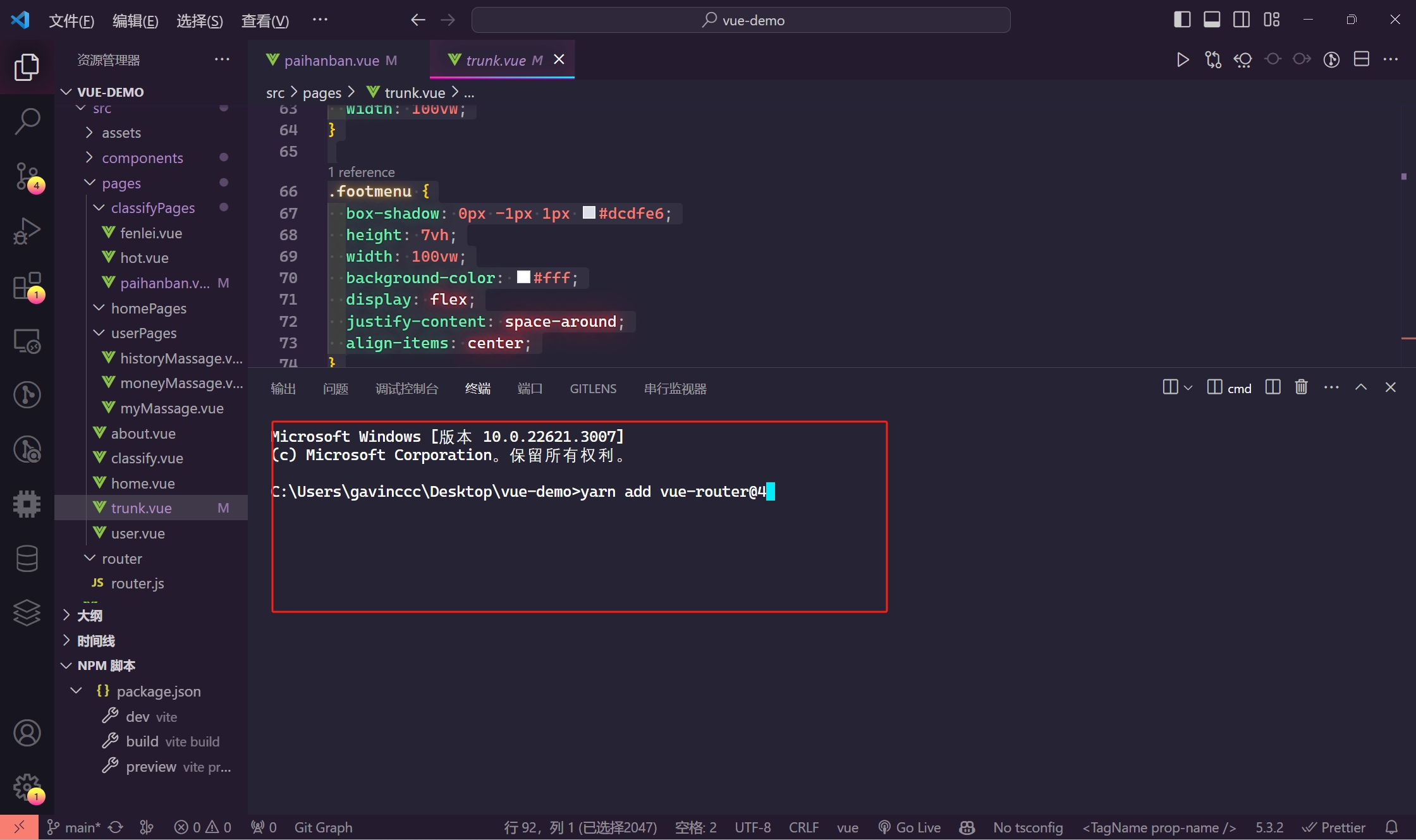Viewport: 1416px width, 840px height.
Task: Toggle secondary side bar visibility
Action: 1242,20
